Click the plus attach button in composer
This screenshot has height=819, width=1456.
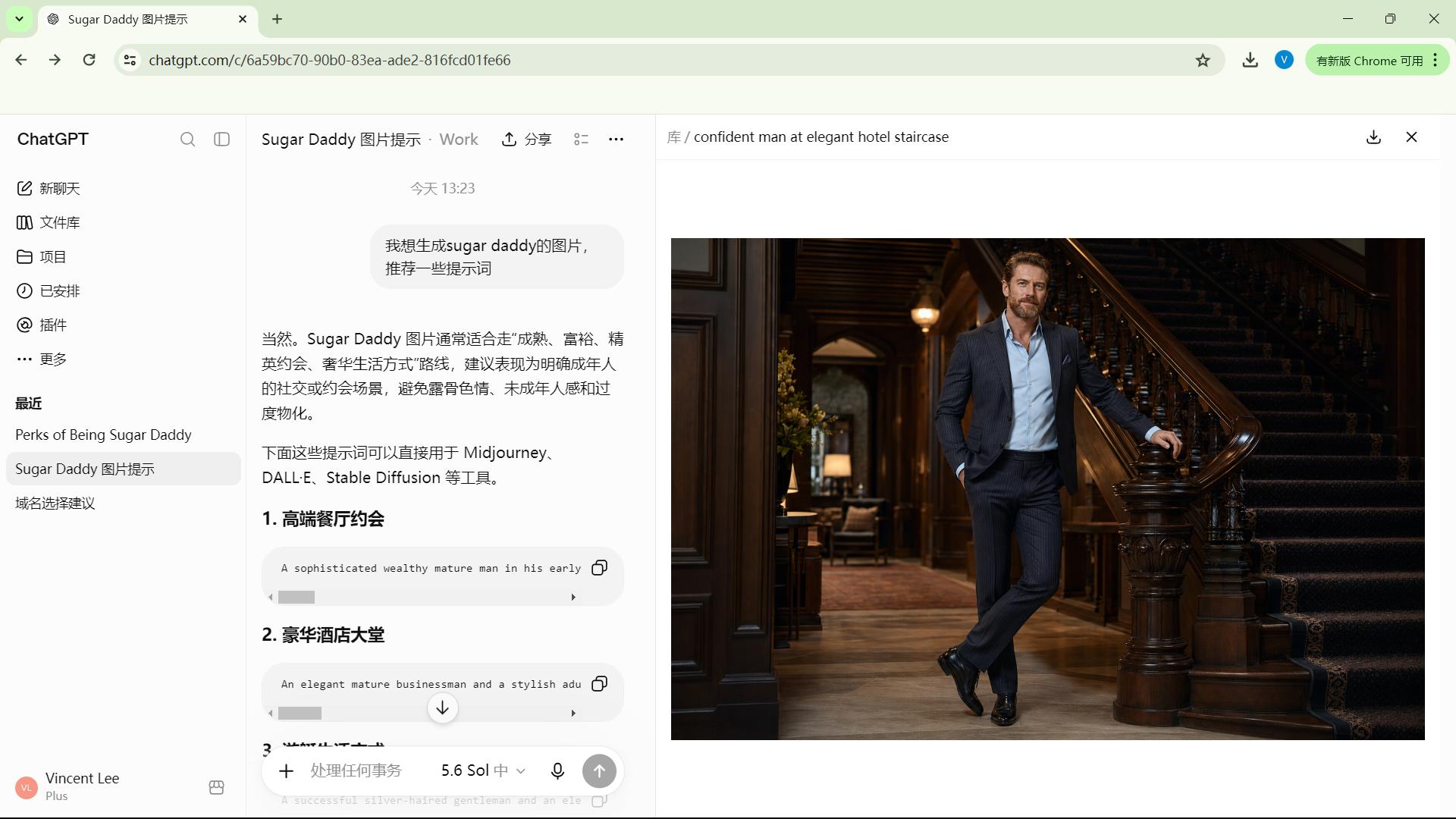286,771
